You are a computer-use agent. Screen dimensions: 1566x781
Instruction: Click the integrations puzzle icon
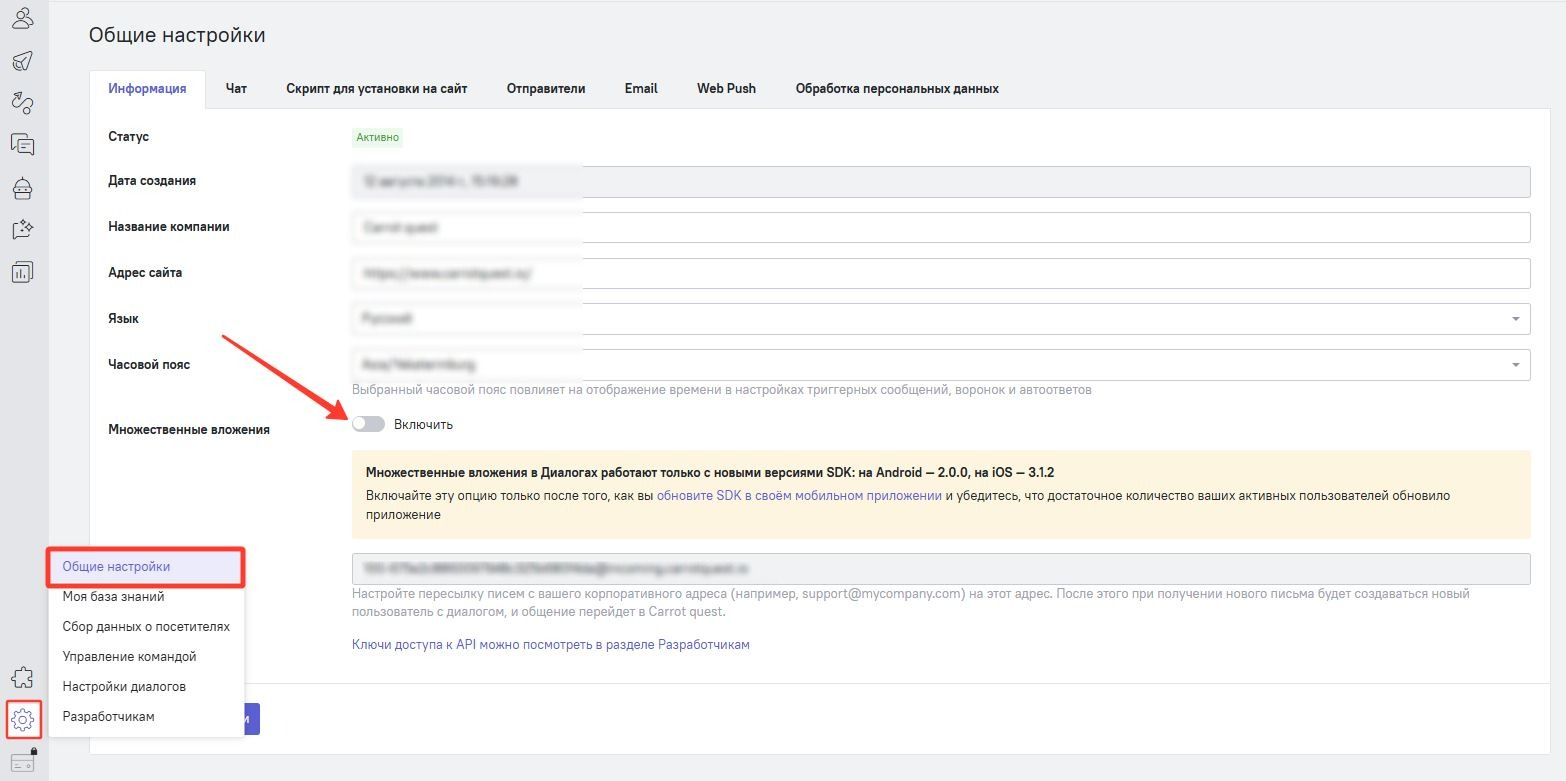click(x=22, y=677)
